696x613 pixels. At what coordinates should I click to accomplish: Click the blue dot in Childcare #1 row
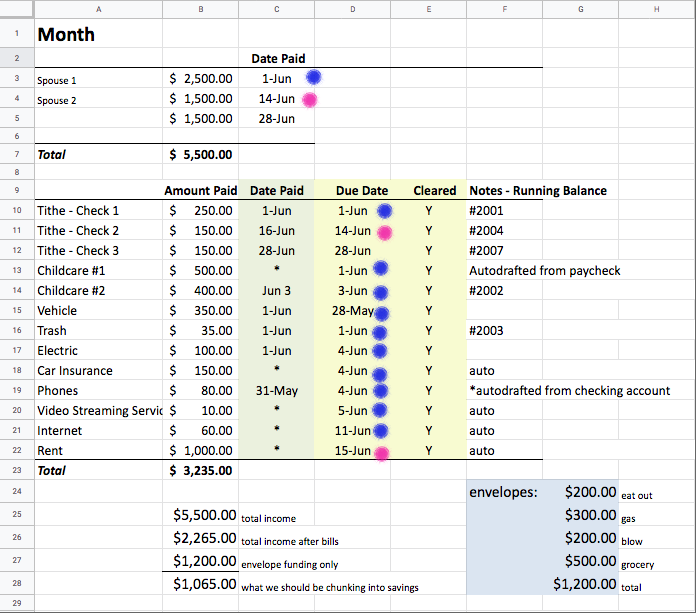point(381,270)
